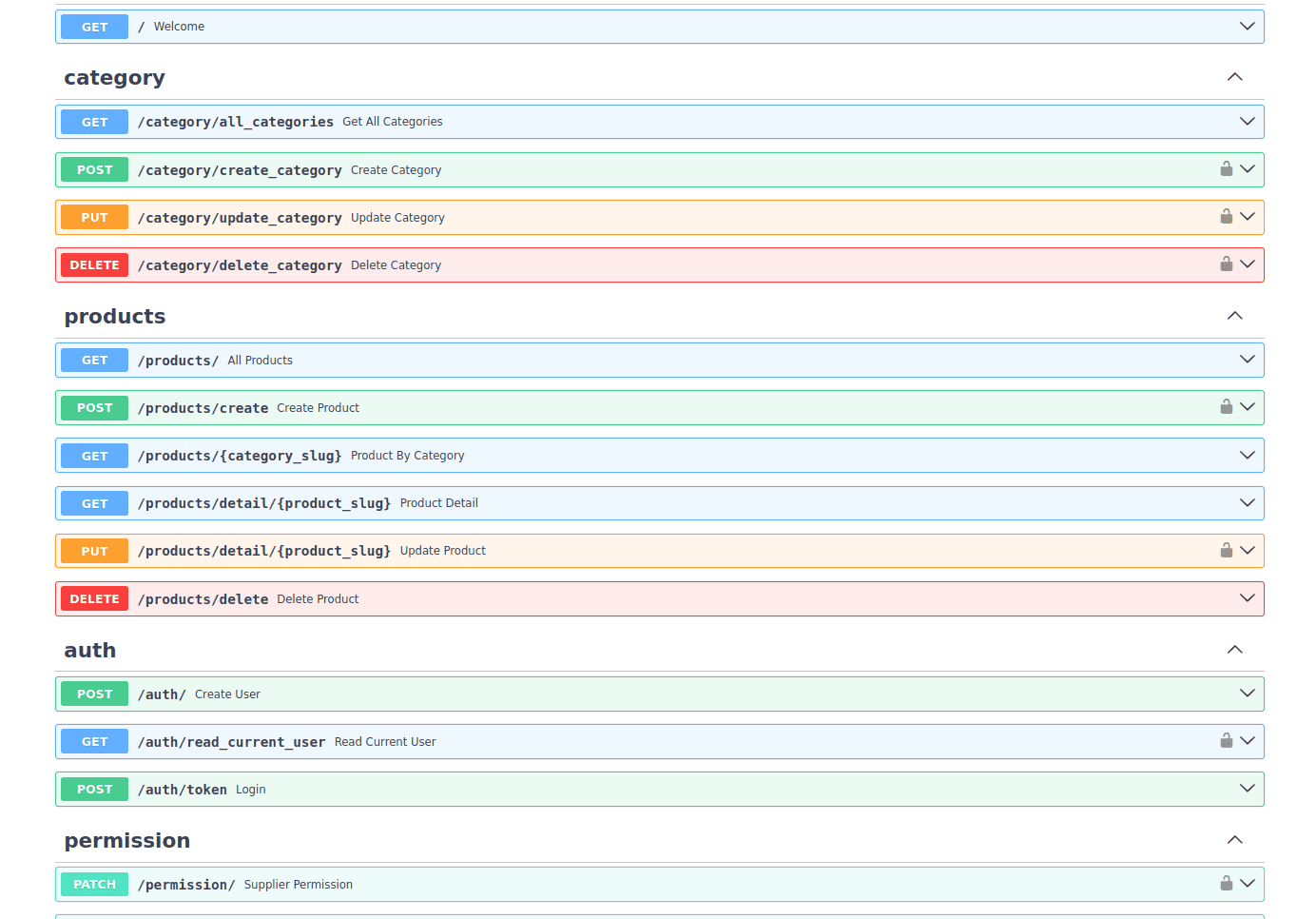Click lock icon on Delete Category endpoint
The width and height of the screenshot is (1316, 919).
point(1226,264)
